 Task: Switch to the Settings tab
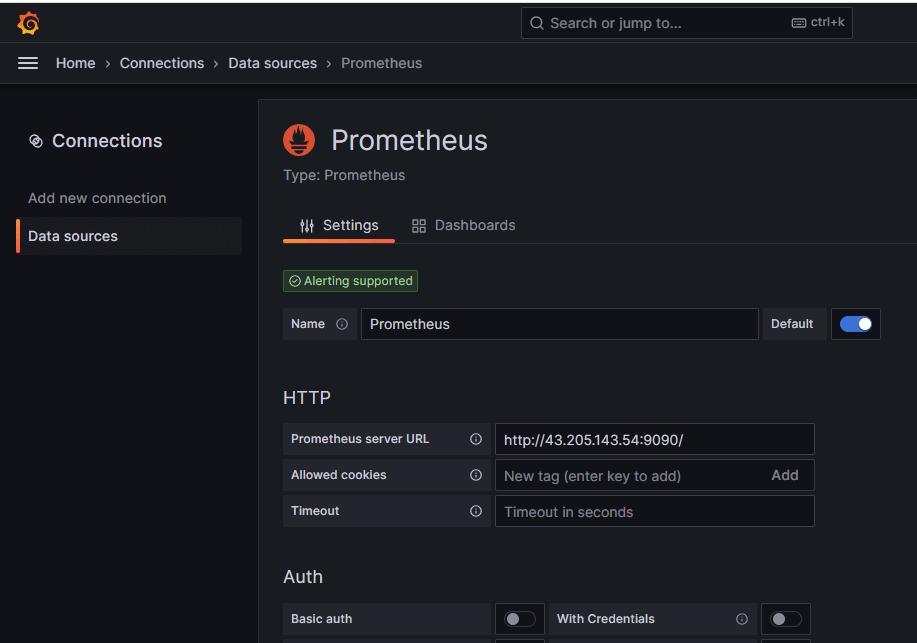(x=339, y=226)
